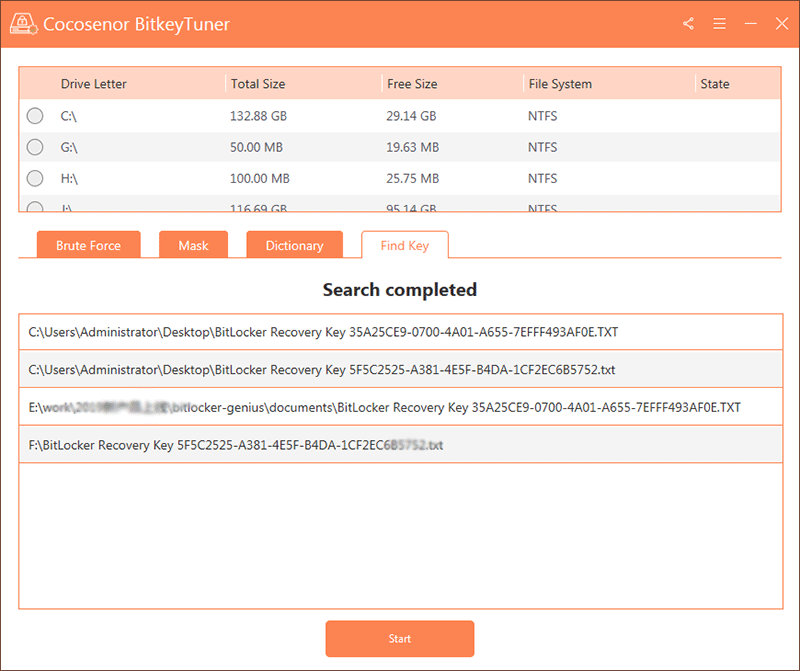The width and height of the screenshot is (800, 671).
Task: Click the 50.00 MB total size cell
Action: coord(256,147)
